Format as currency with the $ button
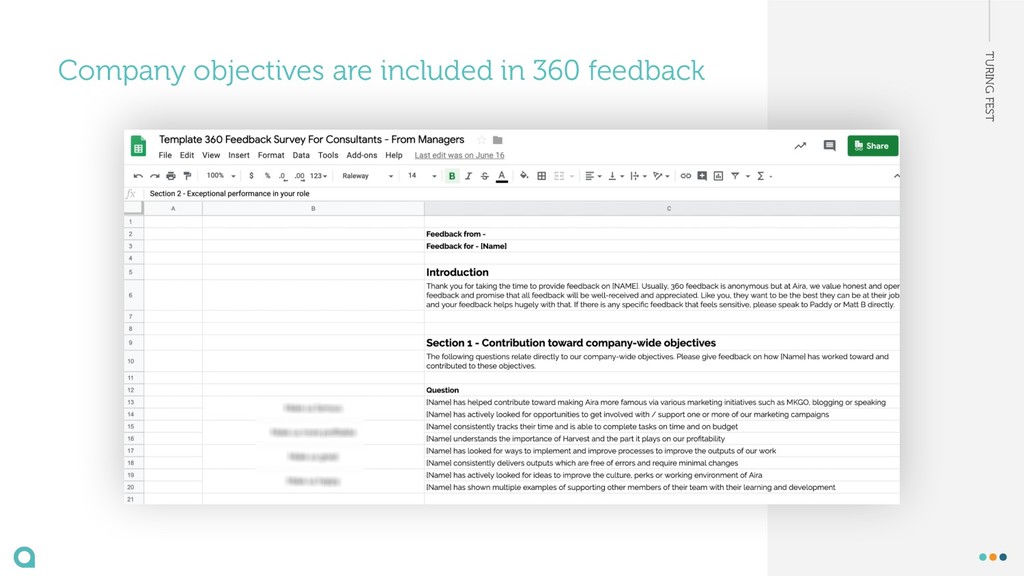This screenshot has width=1024, height=576. [x=251, y=176]
